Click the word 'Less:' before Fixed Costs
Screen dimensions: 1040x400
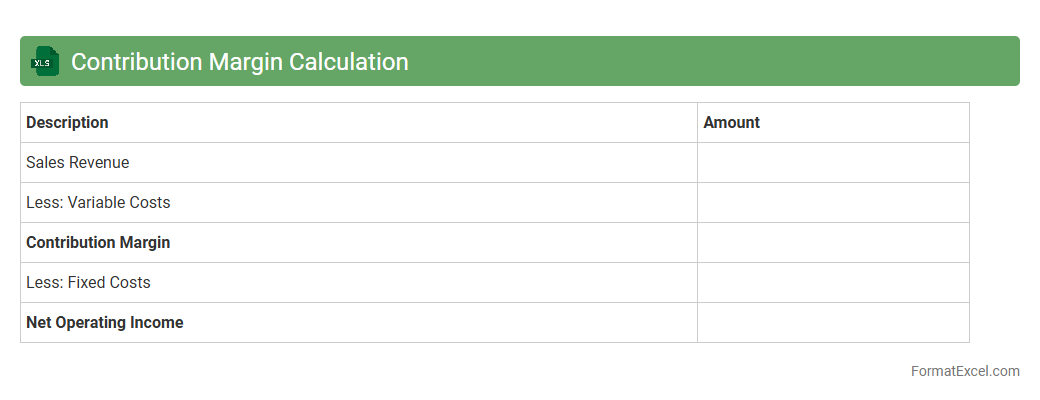[44, 283]
